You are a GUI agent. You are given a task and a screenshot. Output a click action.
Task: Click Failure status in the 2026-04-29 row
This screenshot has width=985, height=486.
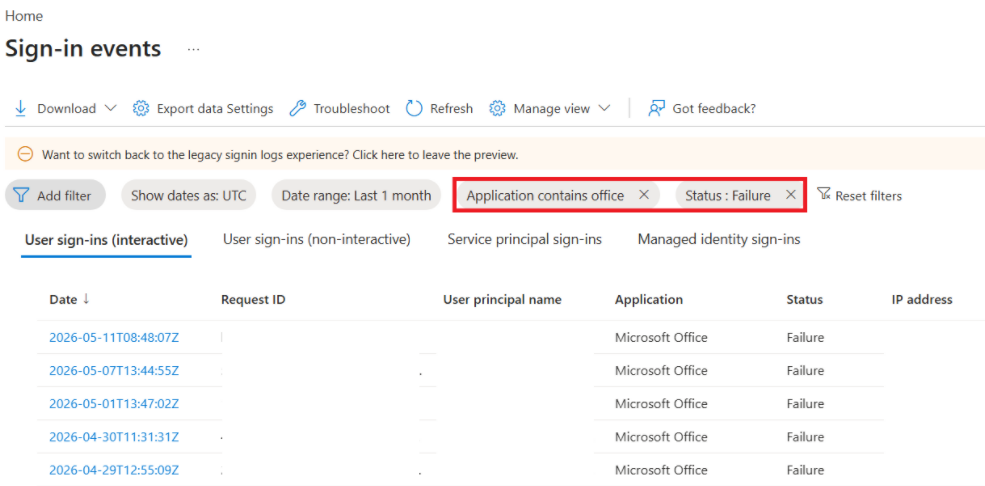805,470
